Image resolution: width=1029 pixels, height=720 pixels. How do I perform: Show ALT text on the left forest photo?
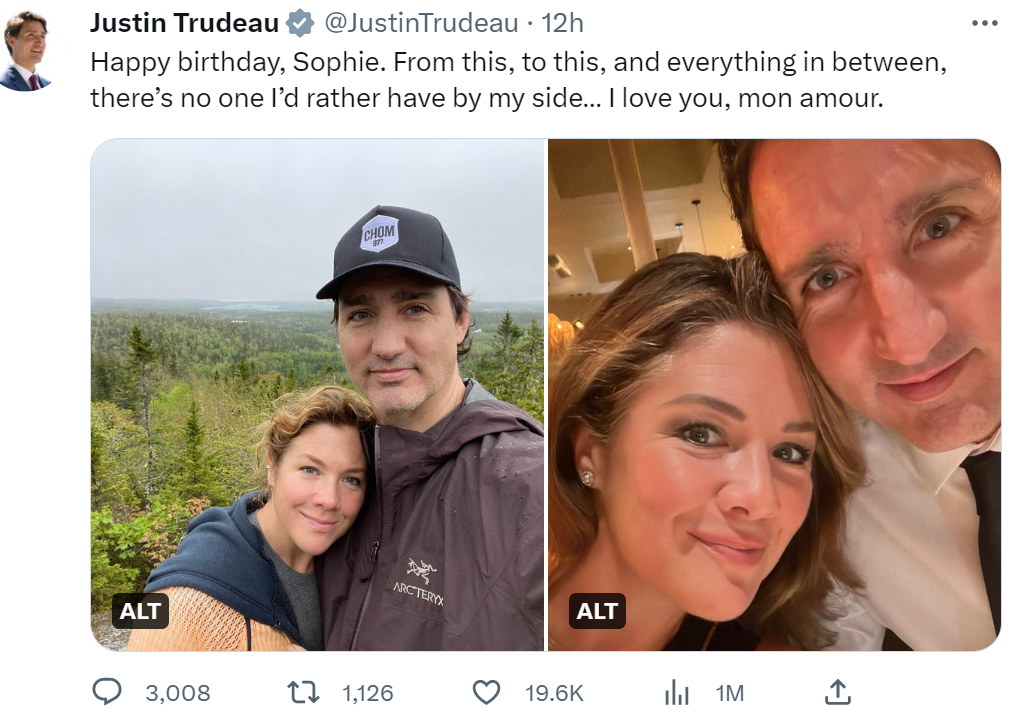point(140,611)
